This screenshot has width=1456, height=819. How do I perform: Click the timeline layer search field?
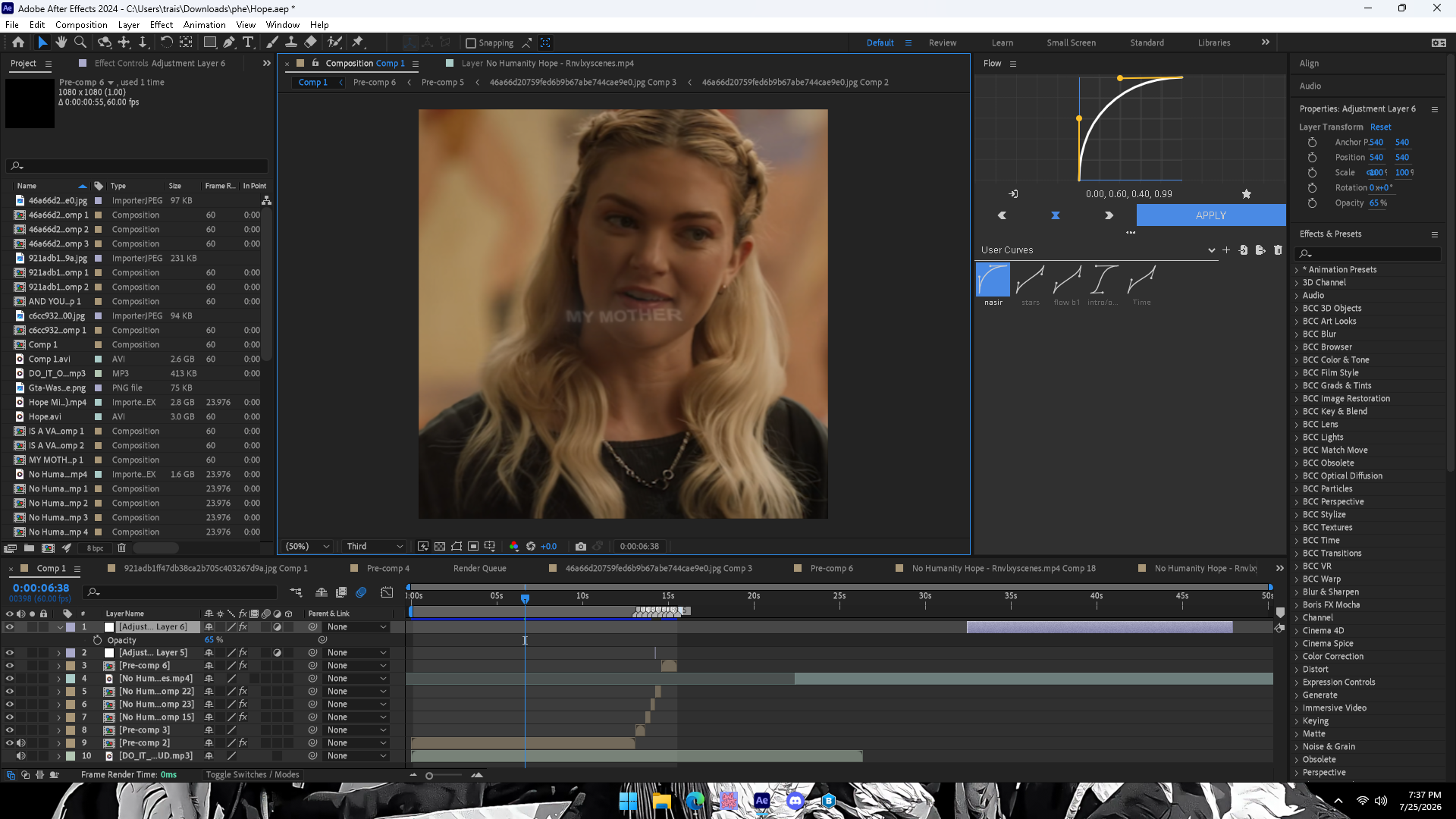[180, 592]
